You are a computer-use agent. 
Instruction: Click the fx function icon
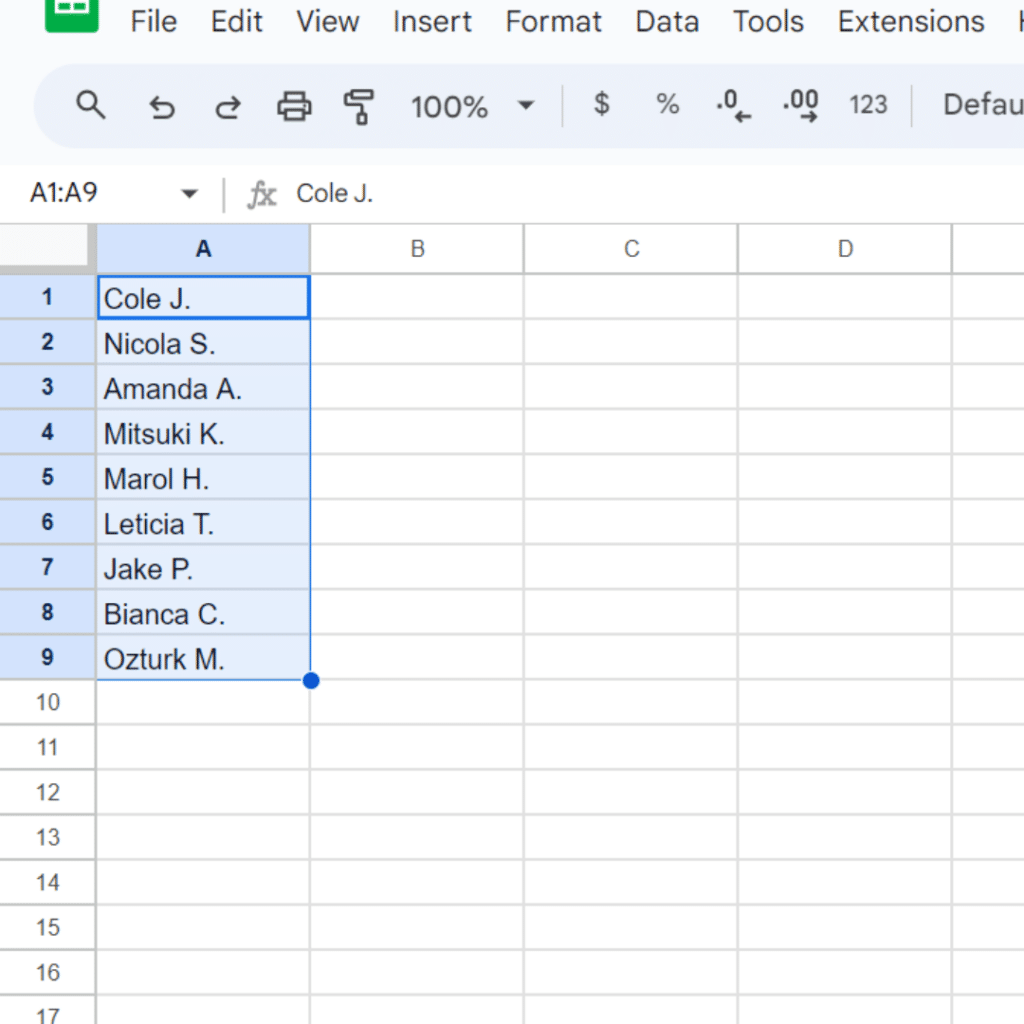tap(262, 195)
